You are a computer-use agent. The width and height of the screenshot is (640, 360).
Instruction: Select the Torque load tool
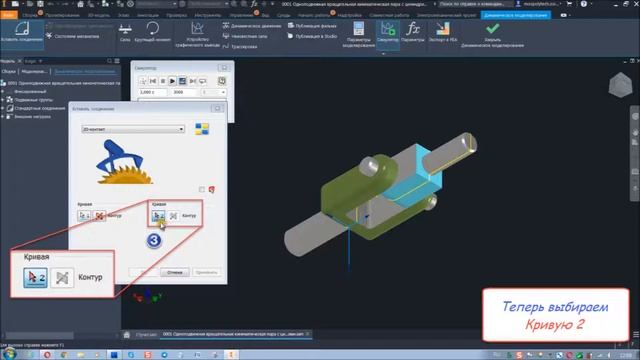click(153, 32)
